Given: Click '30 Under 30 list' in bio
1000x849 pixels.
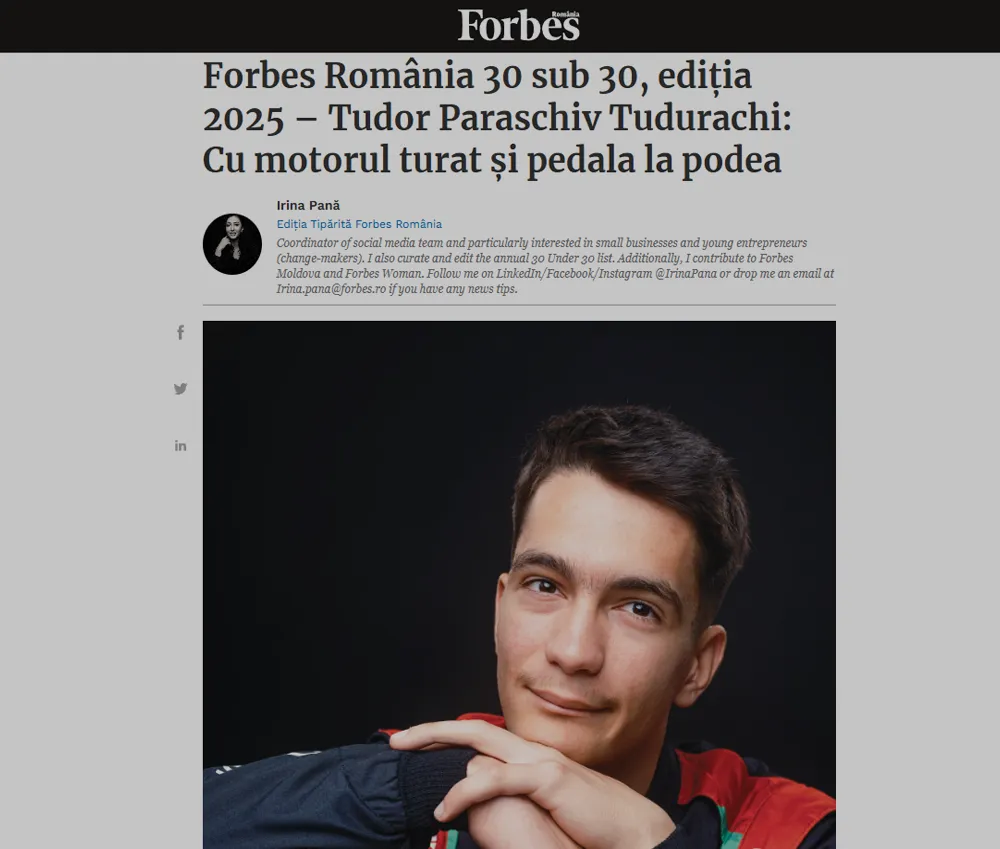Looking at the screenshot, I should coord(572,258).
